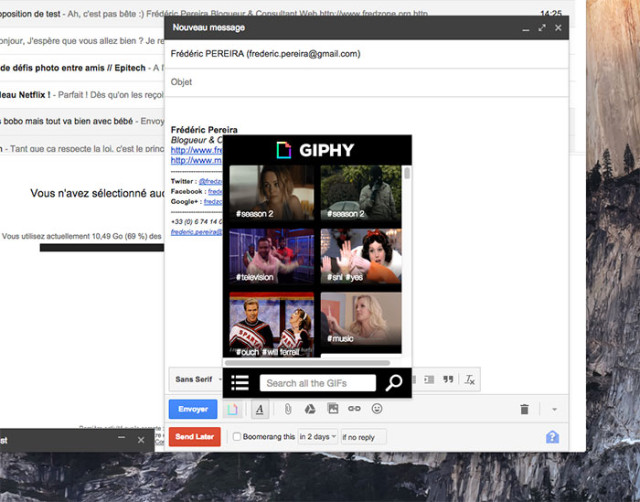The width and height of the screenshot is (640, 502).
Task: Minimize the small chat window at bottom left
Action: point(121,439)
